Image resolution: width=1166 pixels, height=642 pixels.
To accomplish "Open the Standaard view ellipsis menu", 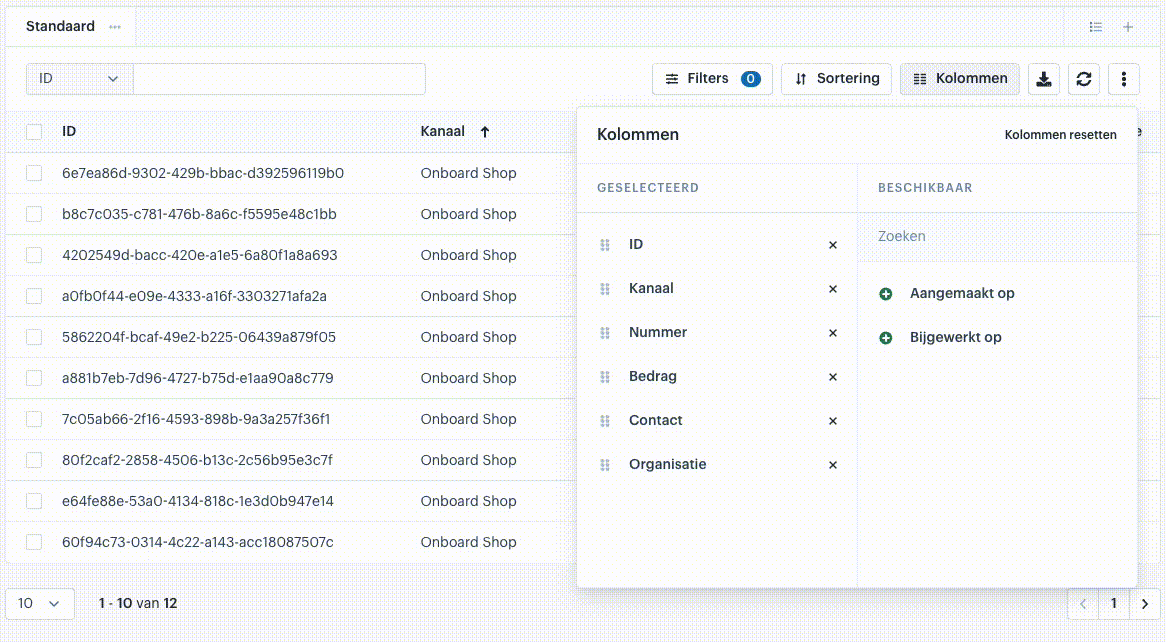I will (115, 27).
